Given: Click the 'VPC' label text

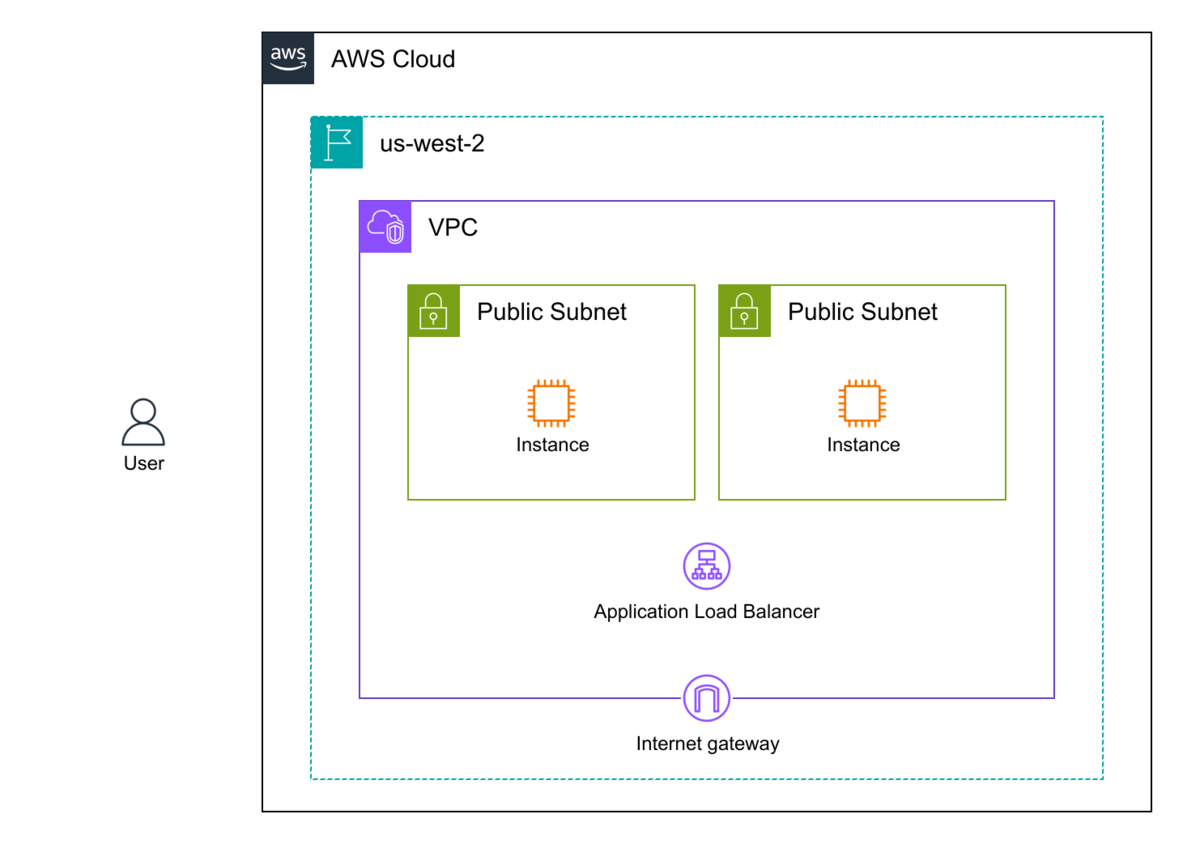Looking at the screenshot, I should click(453, 228).
